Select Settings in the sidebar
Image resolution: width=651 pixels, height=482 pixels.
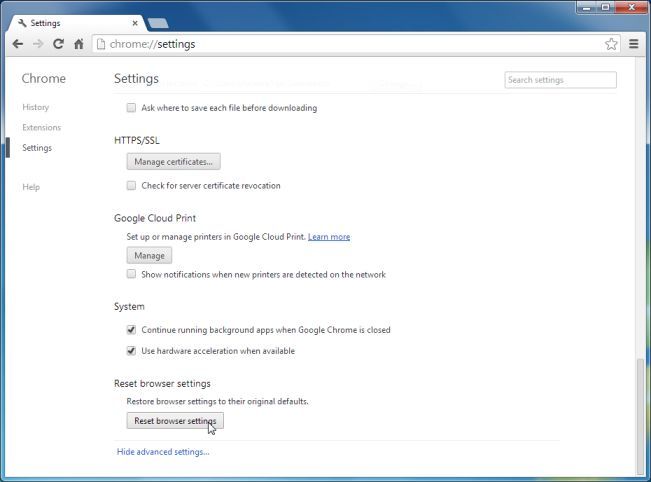(x=37, y=148)
